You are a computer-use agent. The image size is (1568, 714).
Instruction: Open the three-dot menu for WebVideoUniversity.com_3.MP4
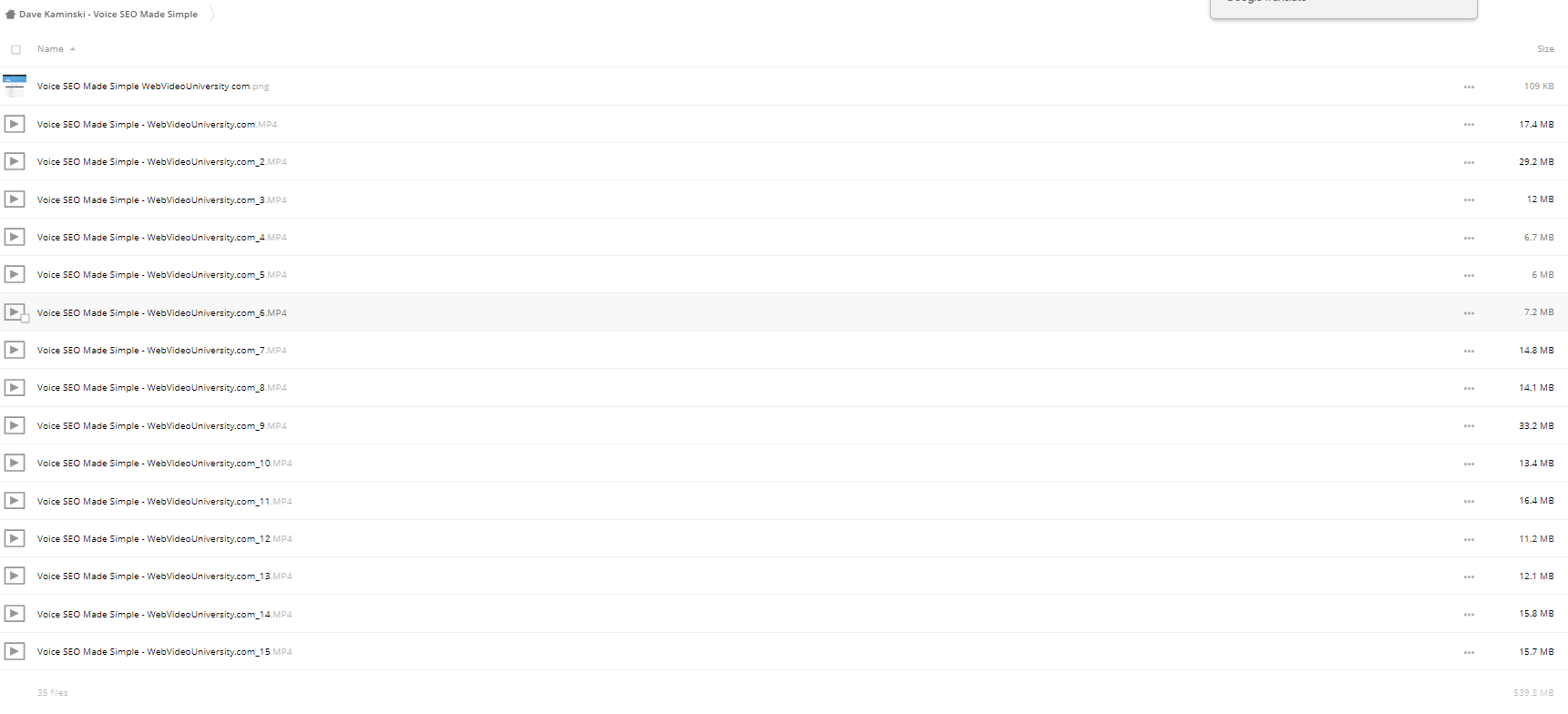tap(1469, 199)
